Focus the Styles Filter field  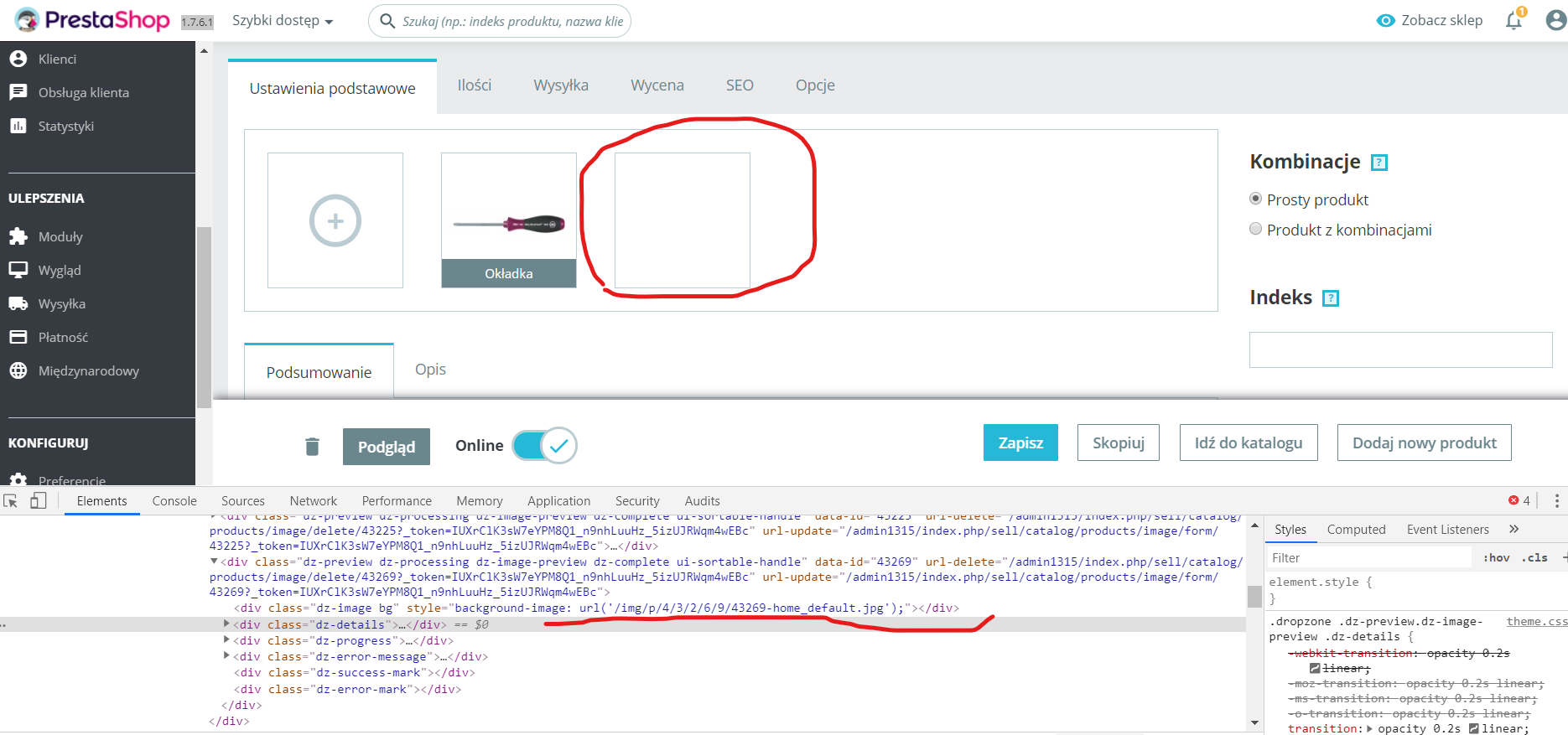click(x=1369, y=558)
